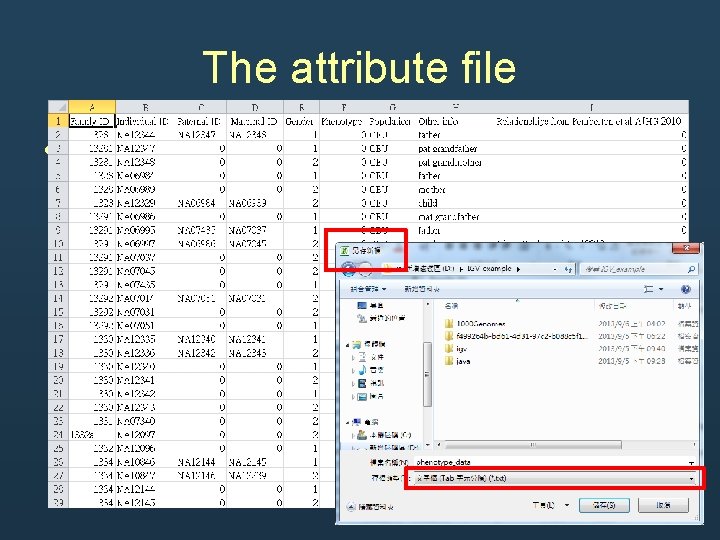Open the 1000Genomes folder icon
This screenshot has width=720, height=540.
(x=449, y=323)
